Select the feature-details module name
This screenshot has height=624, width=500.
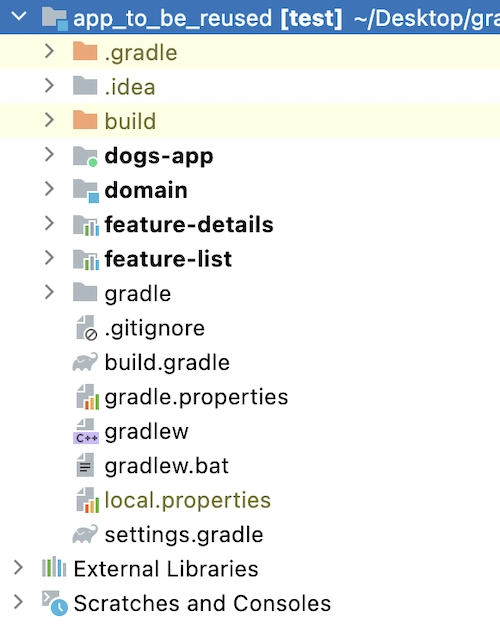189,224
